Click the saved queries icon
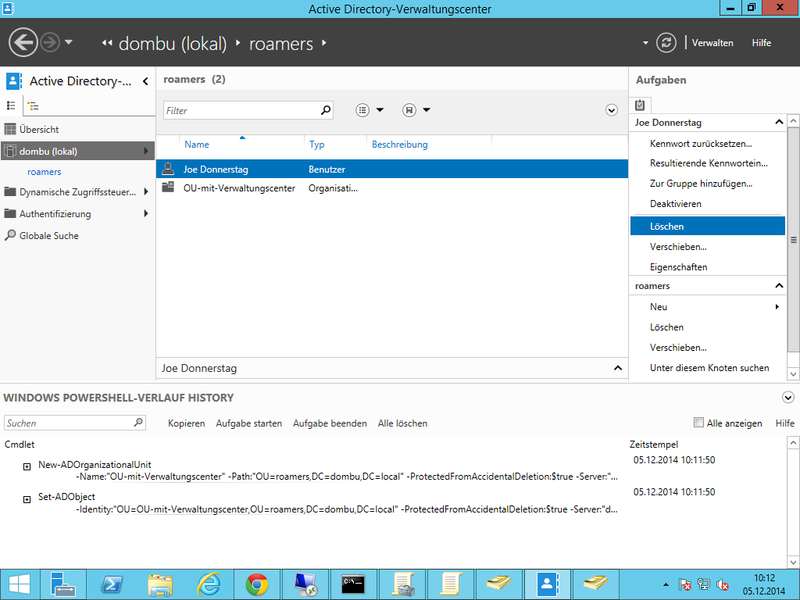Image resolution: width=800 pixels, height=600 pixels. tap(409, 110)
